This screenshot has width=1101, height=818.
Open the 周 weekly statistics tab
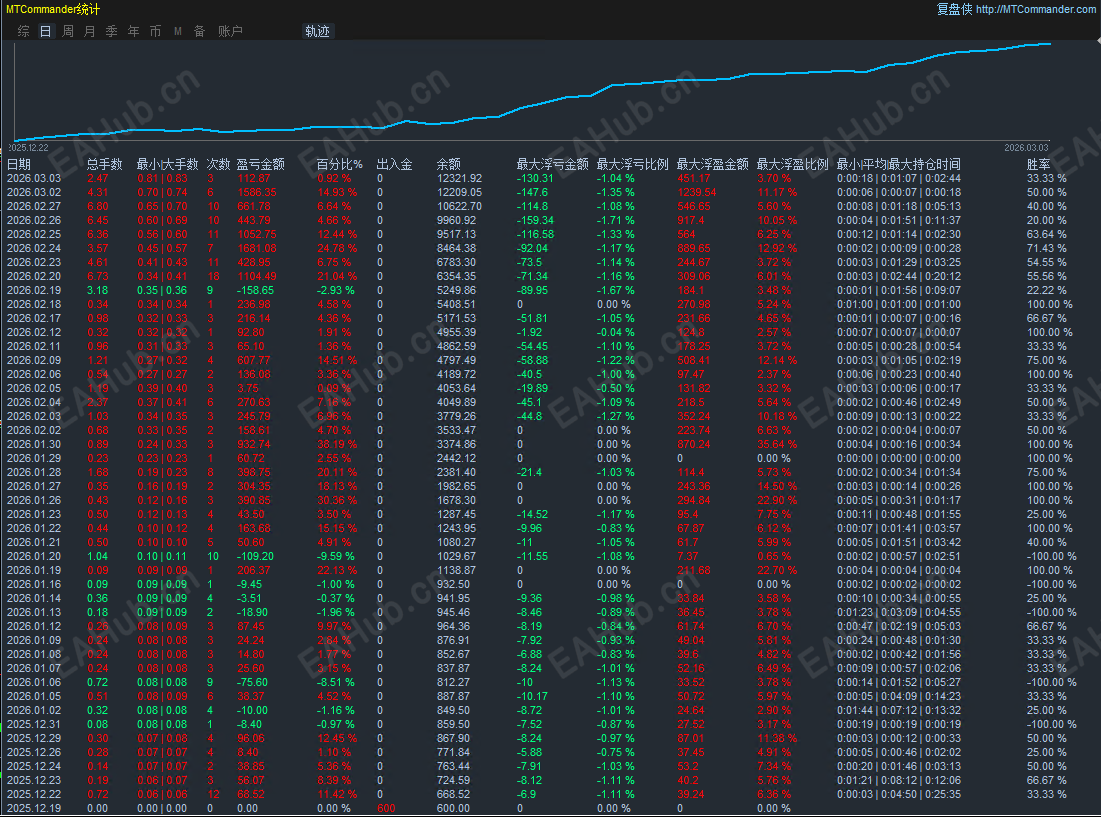68,31
